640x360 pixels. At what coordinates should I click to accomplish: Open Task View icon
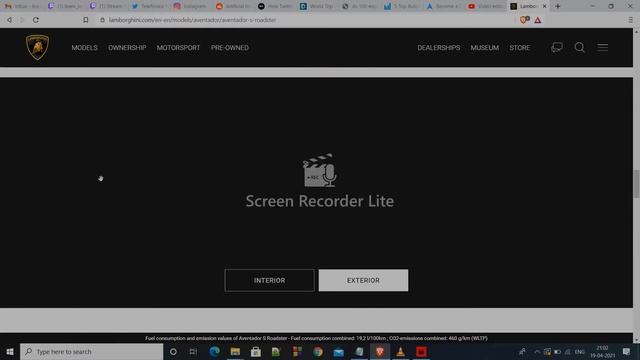point(193,351)
